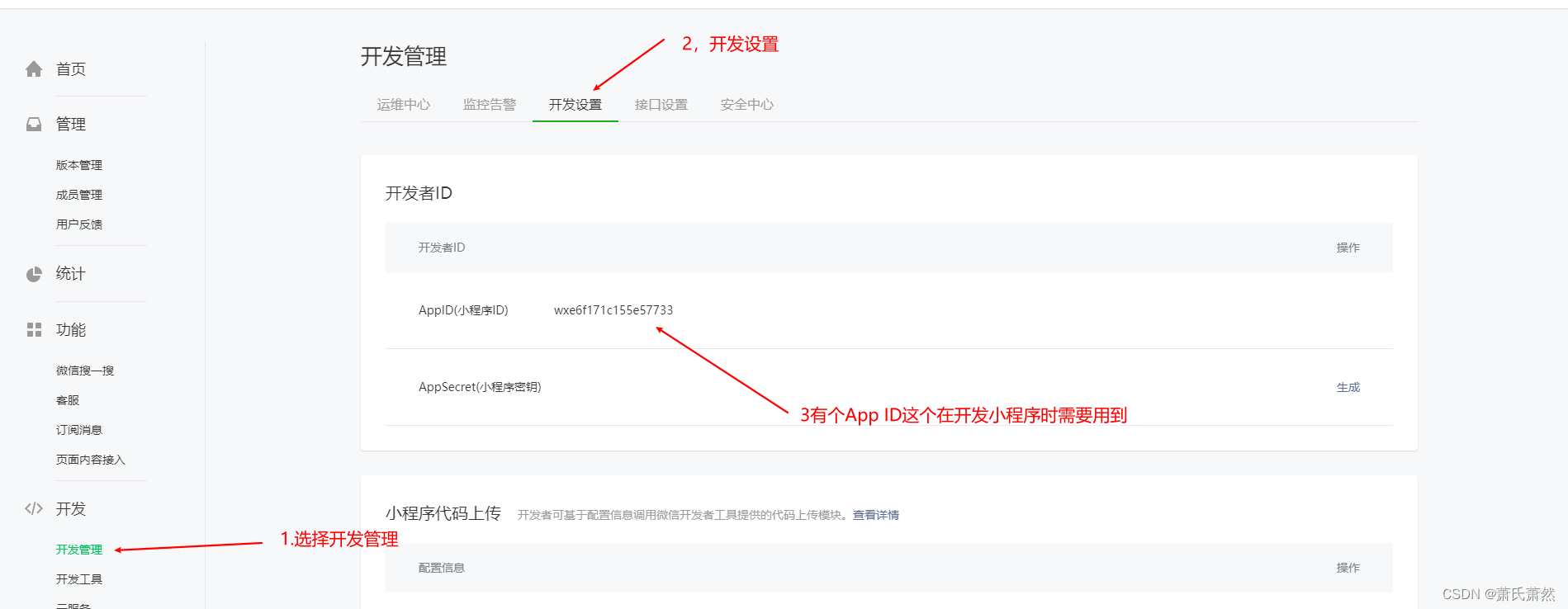Image resolution: width=1568 pixels, height=609 pixels.
Task: Open the 统计 sidebar section
Action: 71,274
